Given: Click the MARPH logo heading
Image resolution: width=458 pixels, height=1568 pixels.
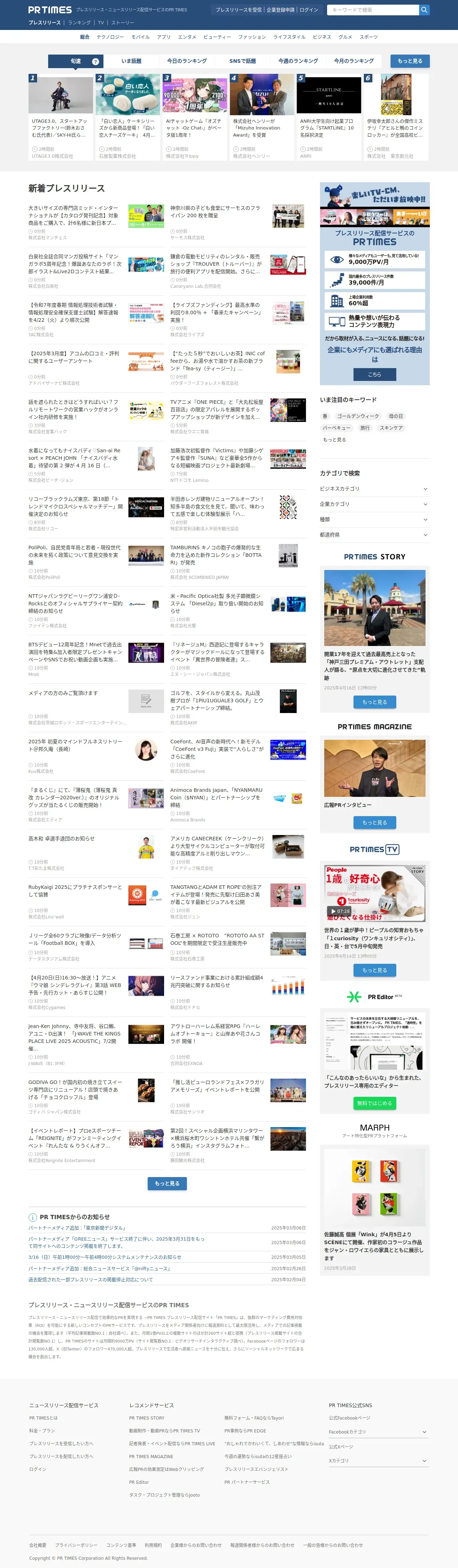Looking at the screenshot, I should [x=375, y=1127].
